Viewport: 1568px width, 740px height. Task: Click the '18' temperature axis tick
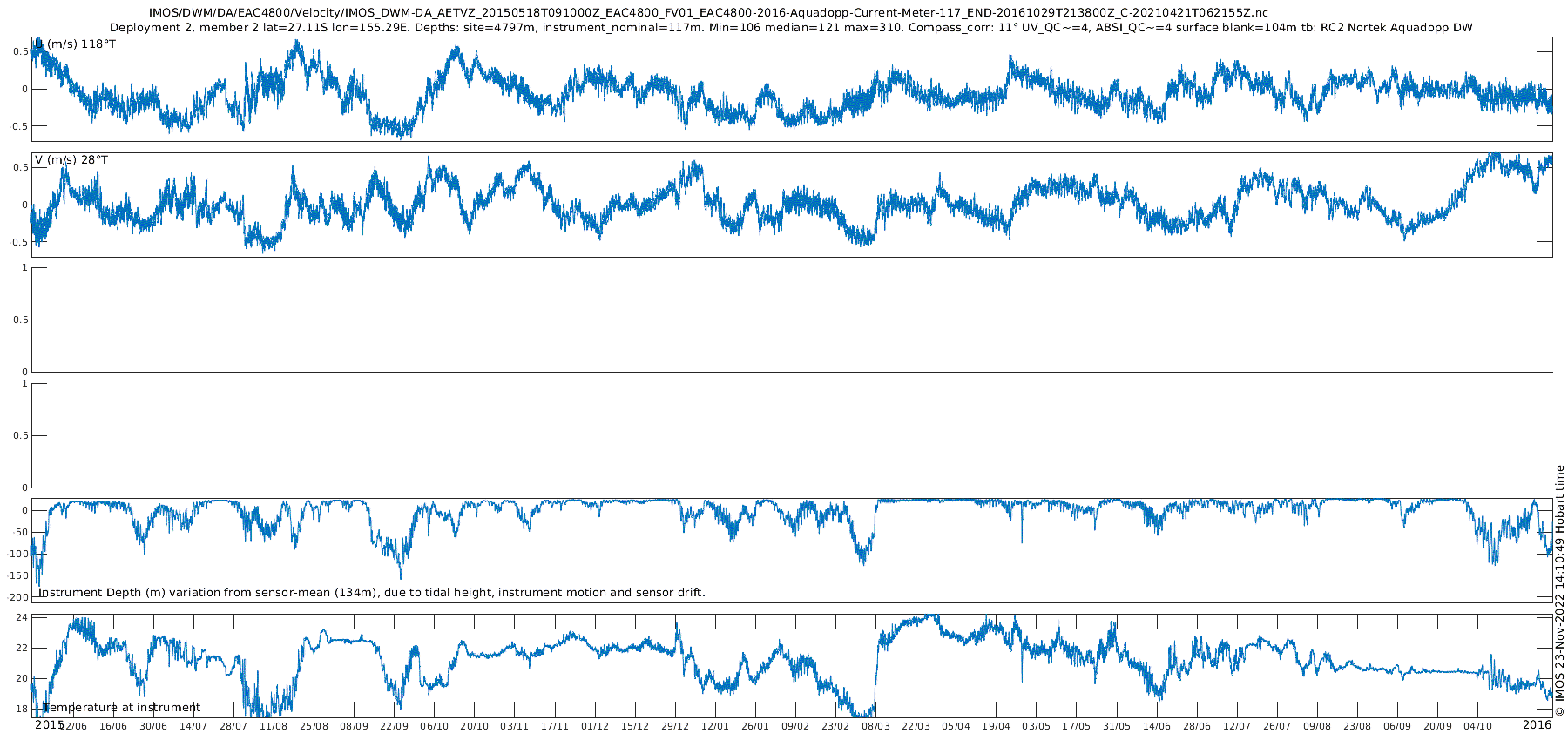[x=23, y=710]
